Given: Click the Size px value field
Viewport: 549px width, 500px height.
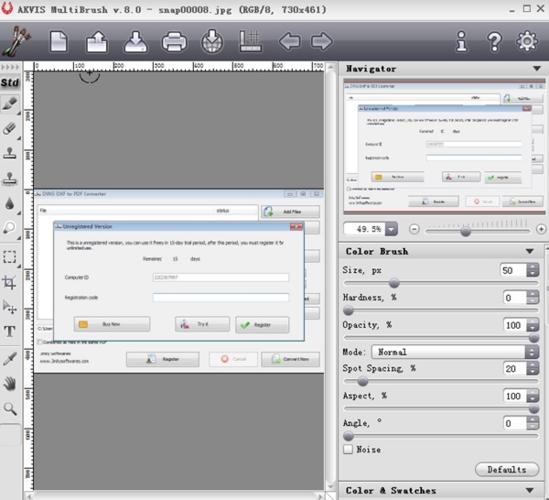Looking at the screenshot, I should coord(513,270).
